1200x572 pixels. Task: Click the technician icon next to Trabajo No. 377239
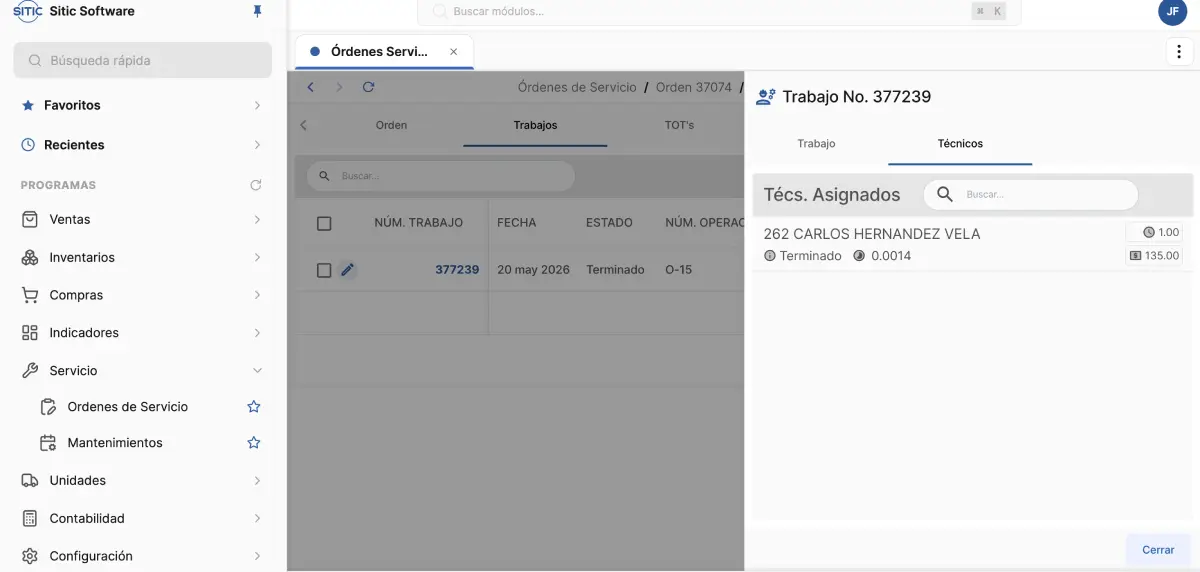(x=766, y=97)
